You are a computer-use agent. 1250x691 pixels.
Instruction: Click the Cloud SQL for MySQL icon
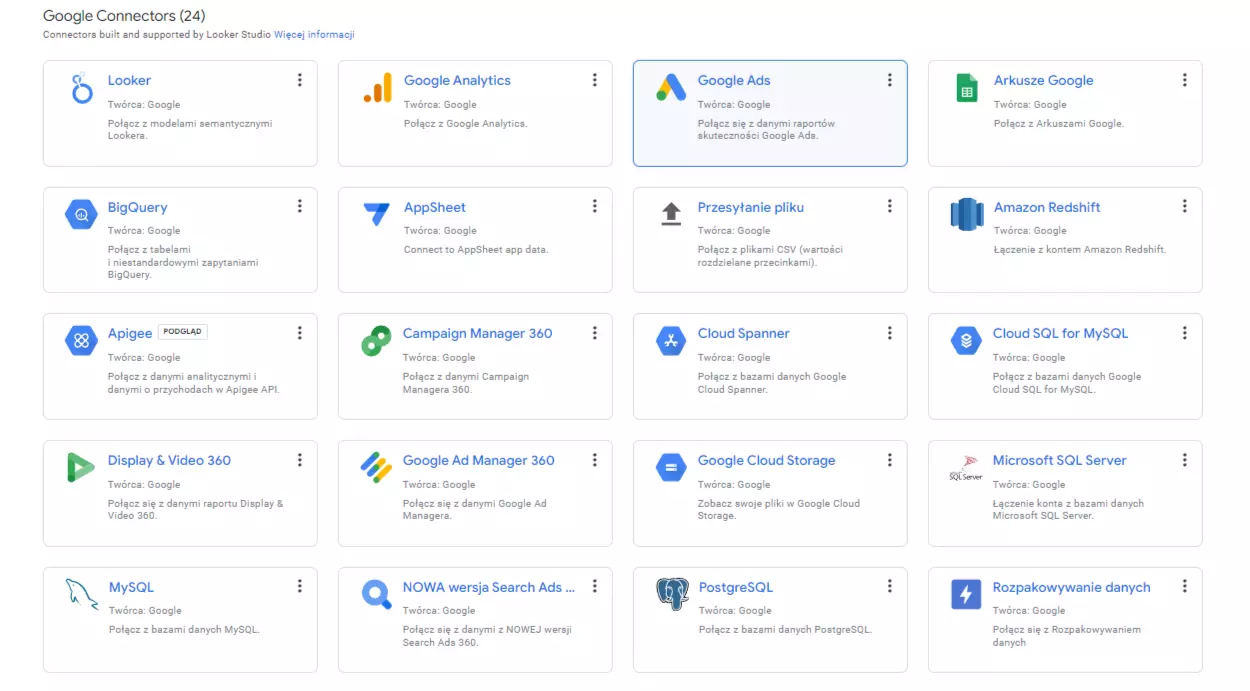(966, 341)
